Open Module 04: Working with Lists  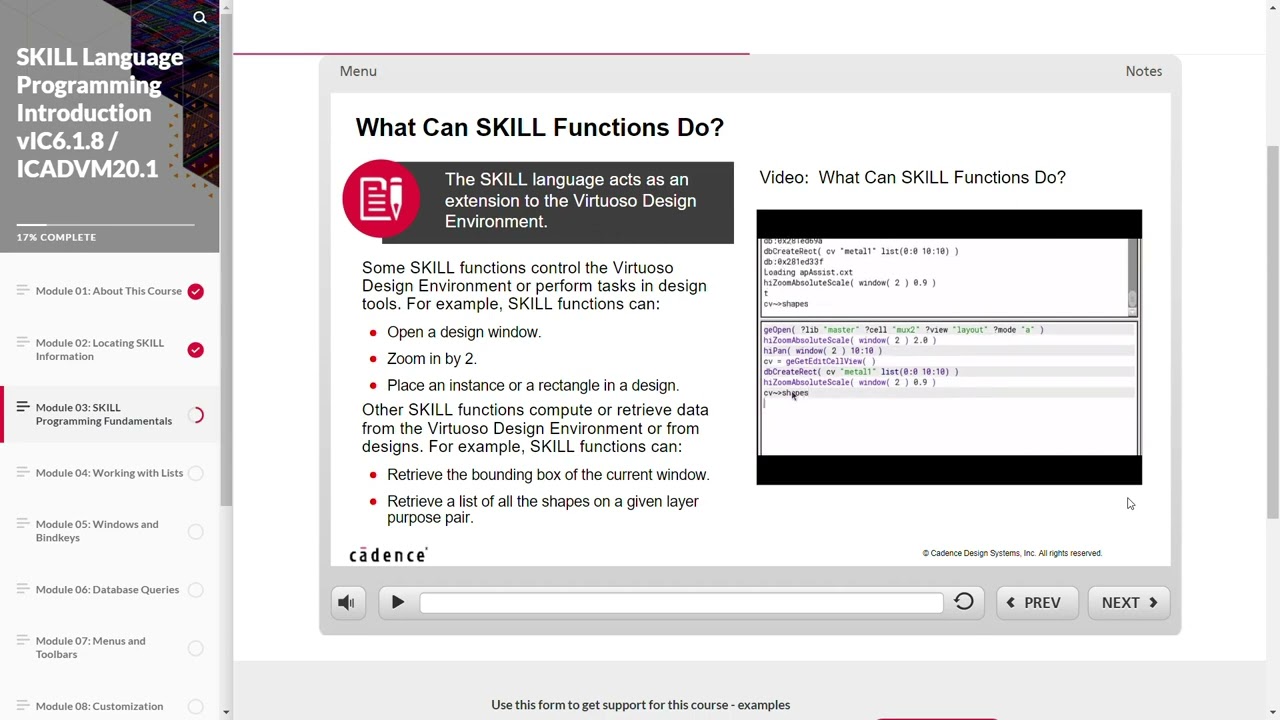109,473
